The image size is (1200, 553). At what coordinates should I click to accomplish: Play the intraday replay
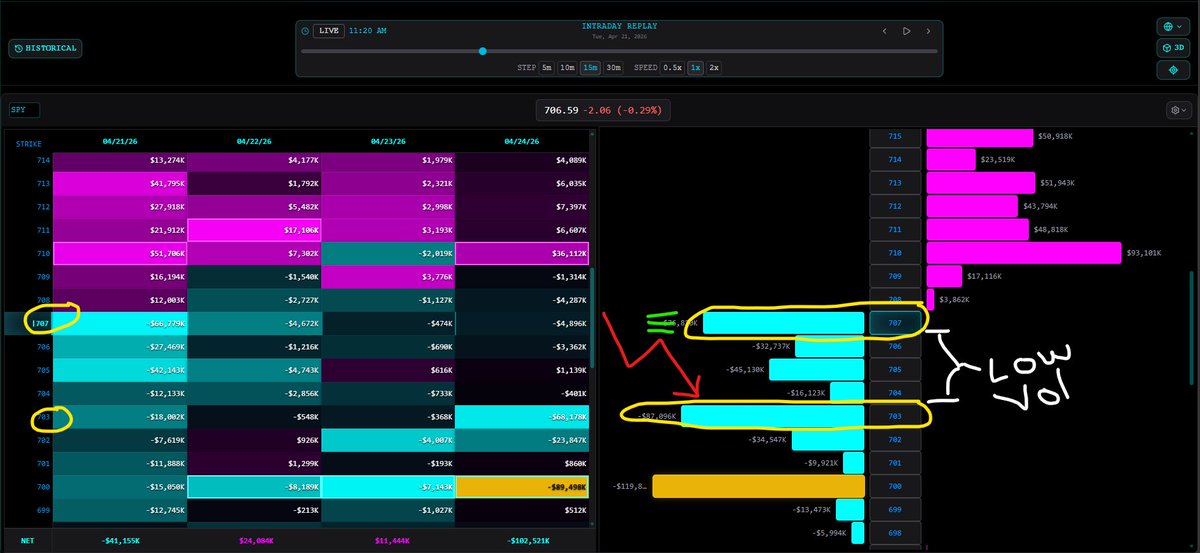(906, 31)
